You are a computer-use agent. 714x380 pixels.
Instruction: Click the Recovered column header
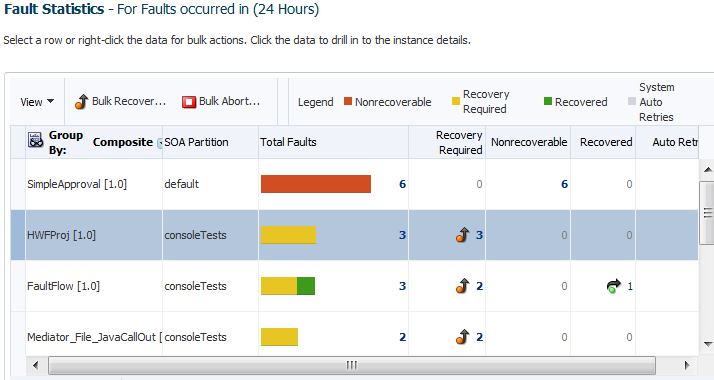click(606, 142)
